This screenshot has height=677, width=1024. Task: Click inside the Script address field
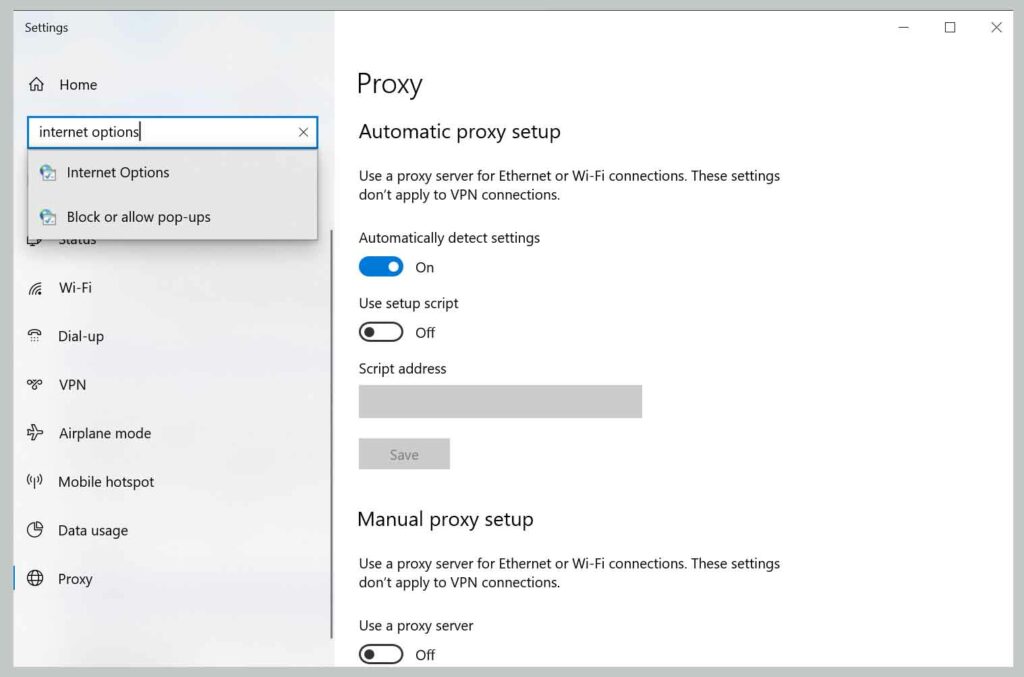500,401
